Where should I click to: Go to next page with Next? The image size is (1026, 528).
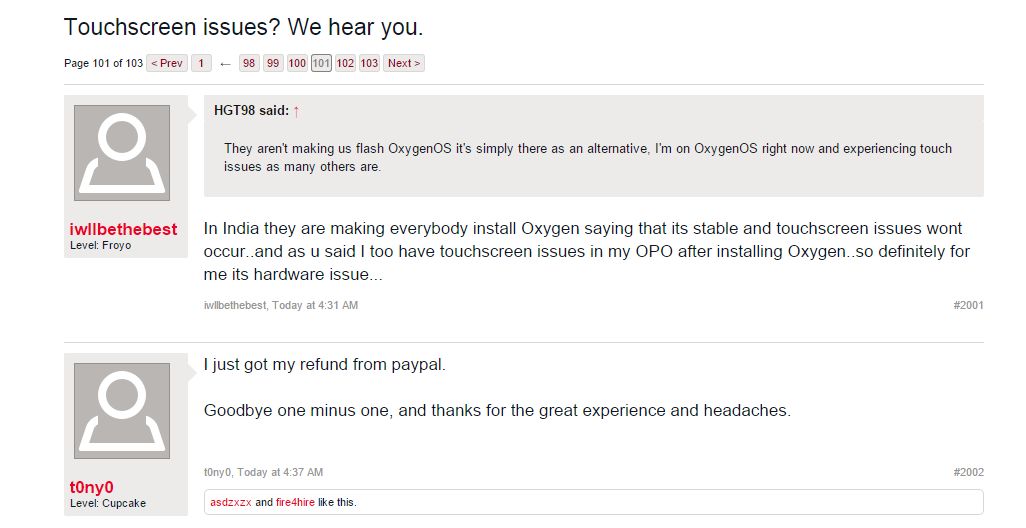[404, 63]
